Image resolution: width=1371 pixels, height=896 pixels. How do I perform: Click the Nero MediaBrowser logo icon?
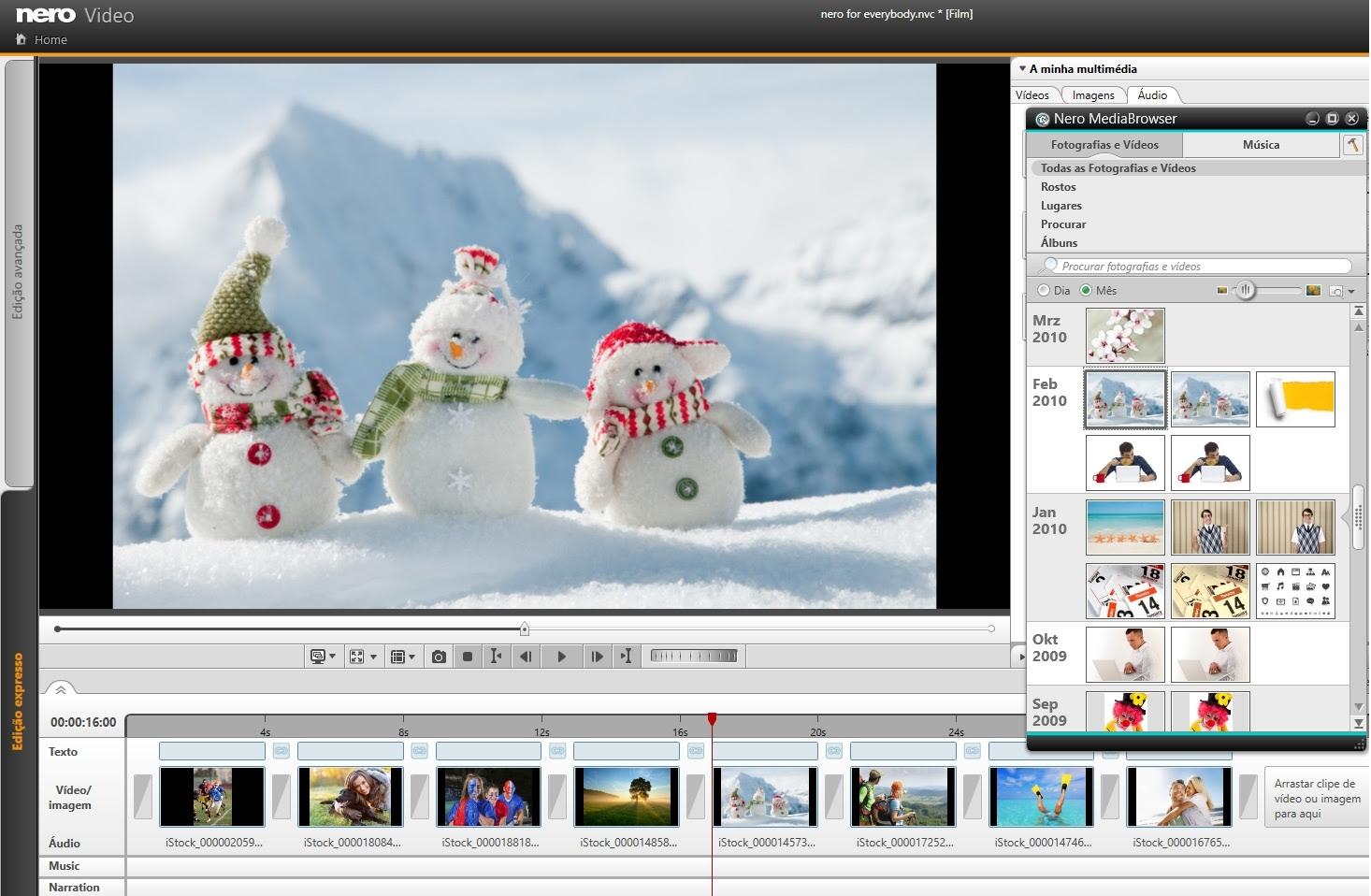click(x=1043, y=119)
